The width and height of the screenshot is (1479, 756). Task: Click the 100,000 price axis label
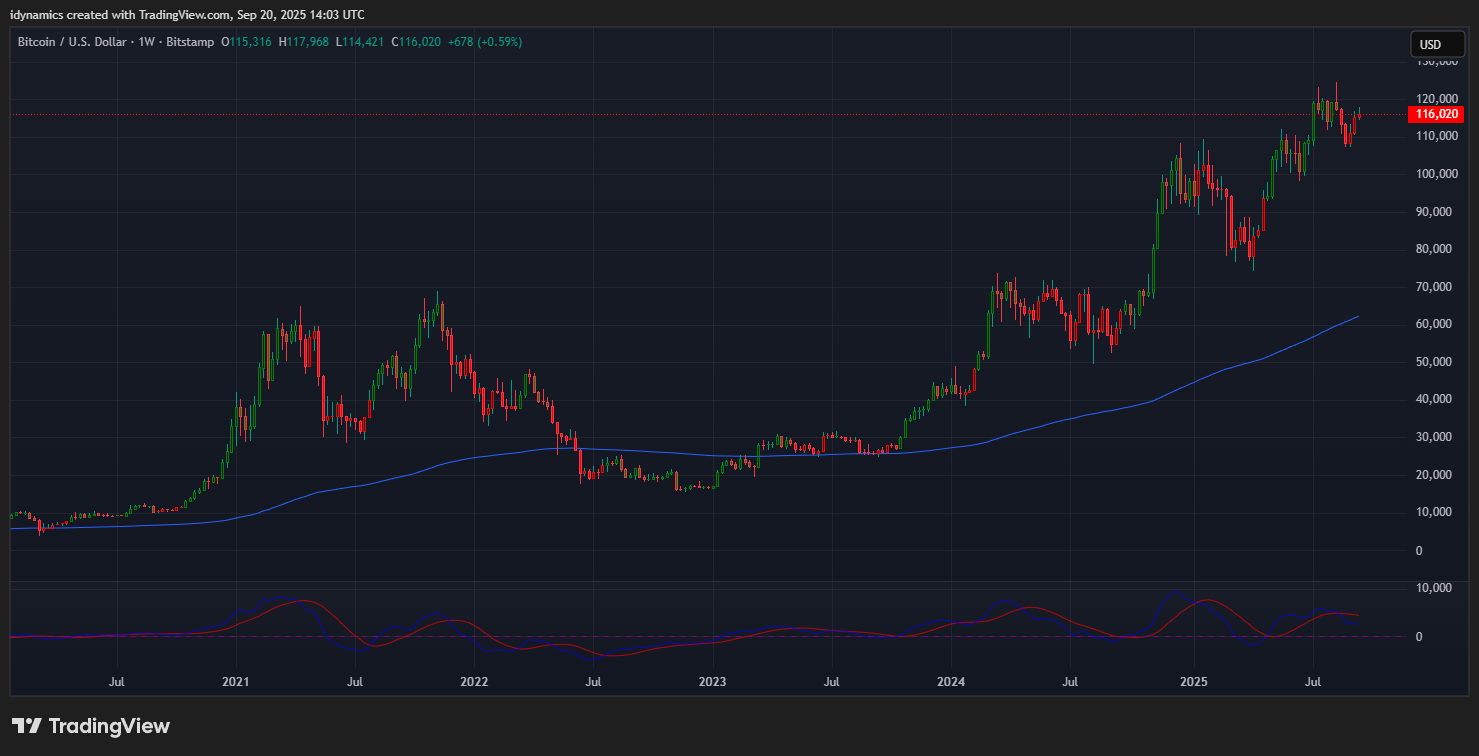[1438, 174]
